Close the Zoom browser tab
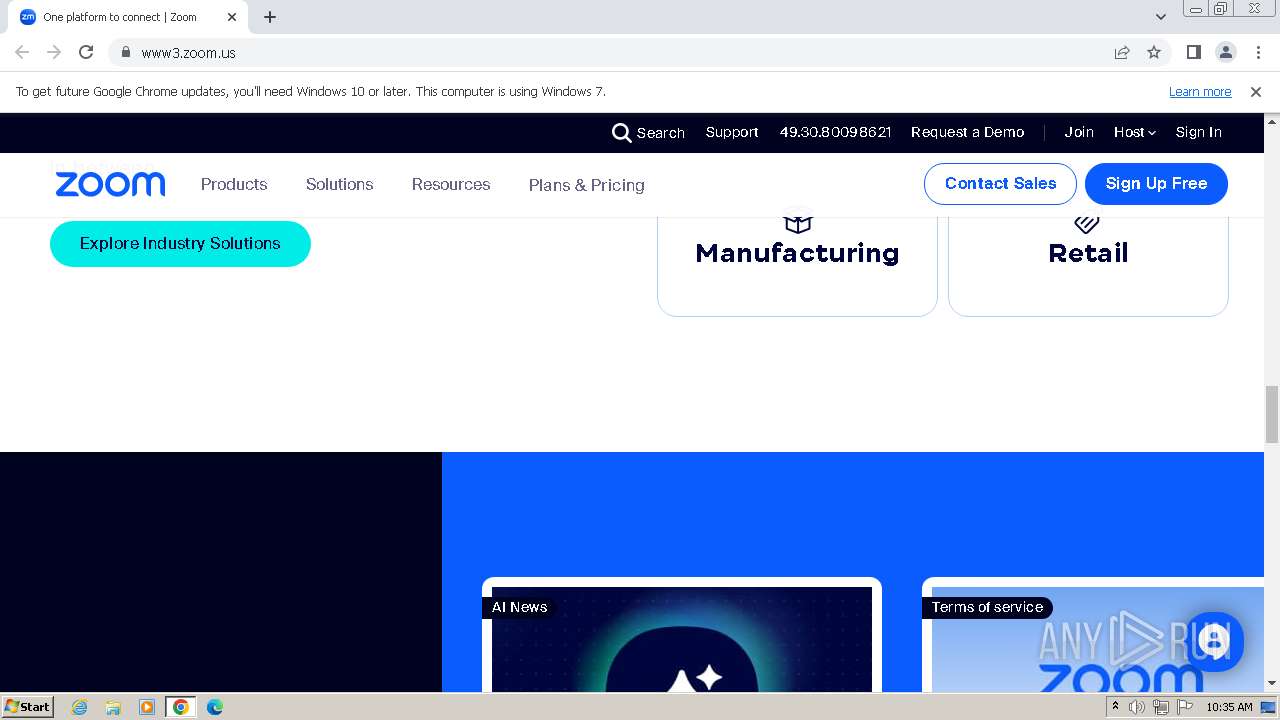1280x720 pixels. [x=232, y=17]
